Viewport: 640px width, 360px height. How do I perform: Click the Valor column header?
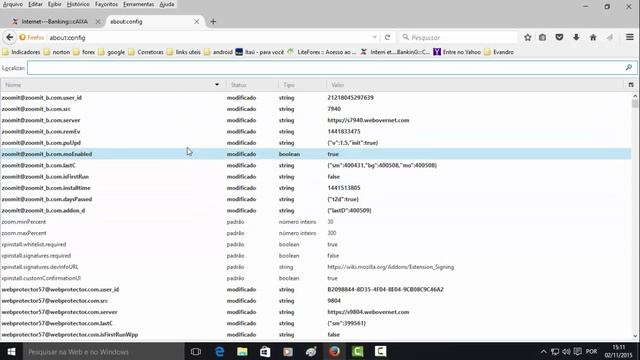476,85
